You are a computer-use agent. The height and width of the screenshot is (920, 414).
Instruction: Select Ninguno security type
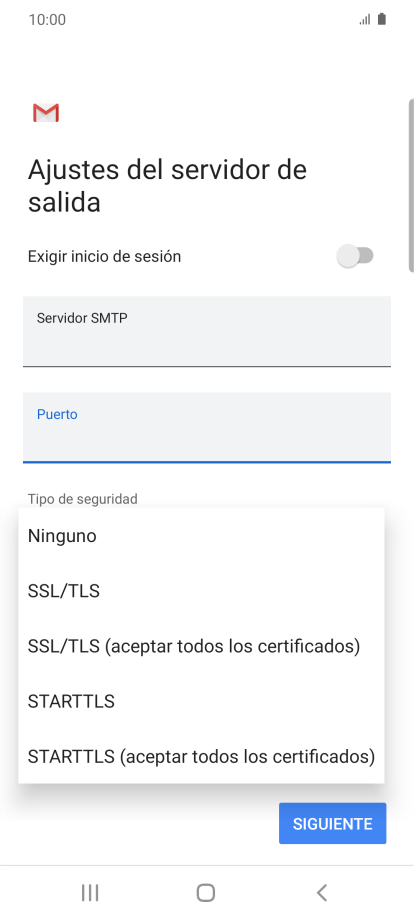coord(201,536)
